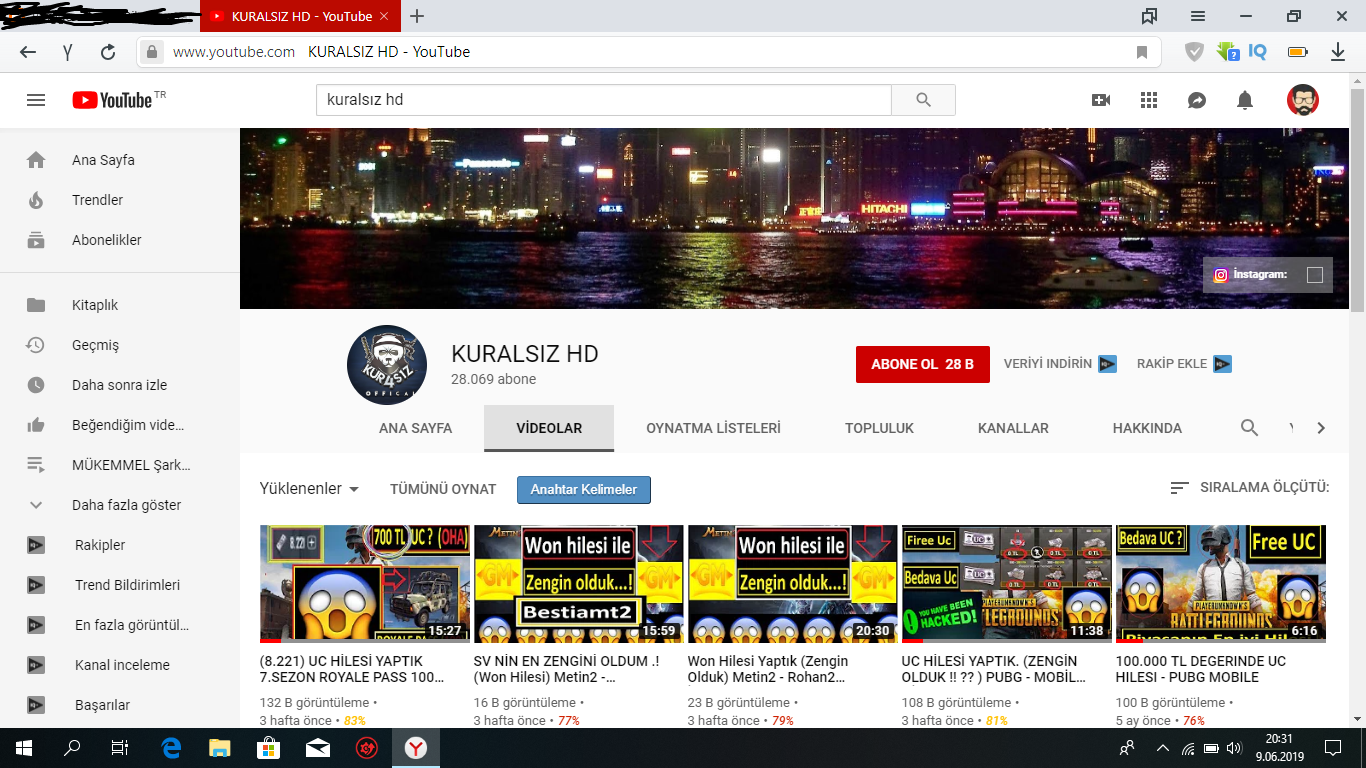Click the YouTube search input field
This screenshot has width=1366, height=768.
603,100
